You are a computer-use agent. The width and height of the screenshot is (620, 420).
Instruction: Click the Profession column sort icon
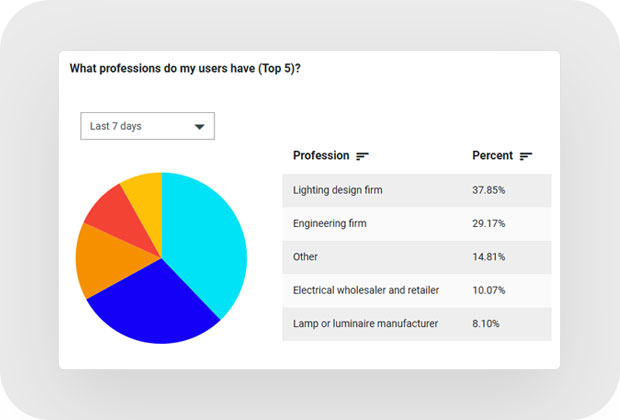coord(363,156)
